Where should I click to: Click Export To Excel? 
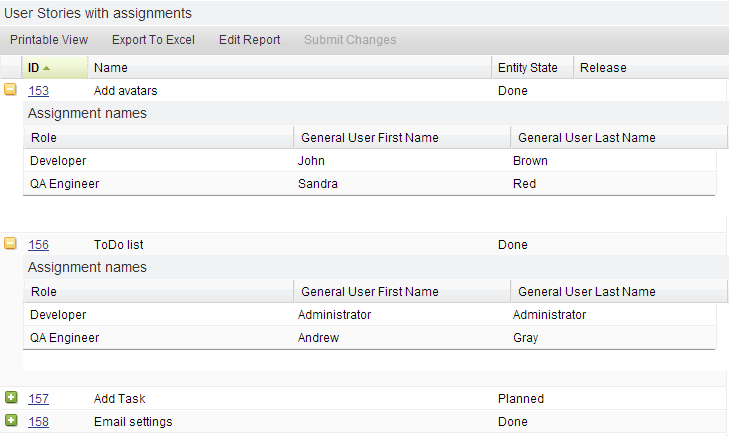point(153,40)
